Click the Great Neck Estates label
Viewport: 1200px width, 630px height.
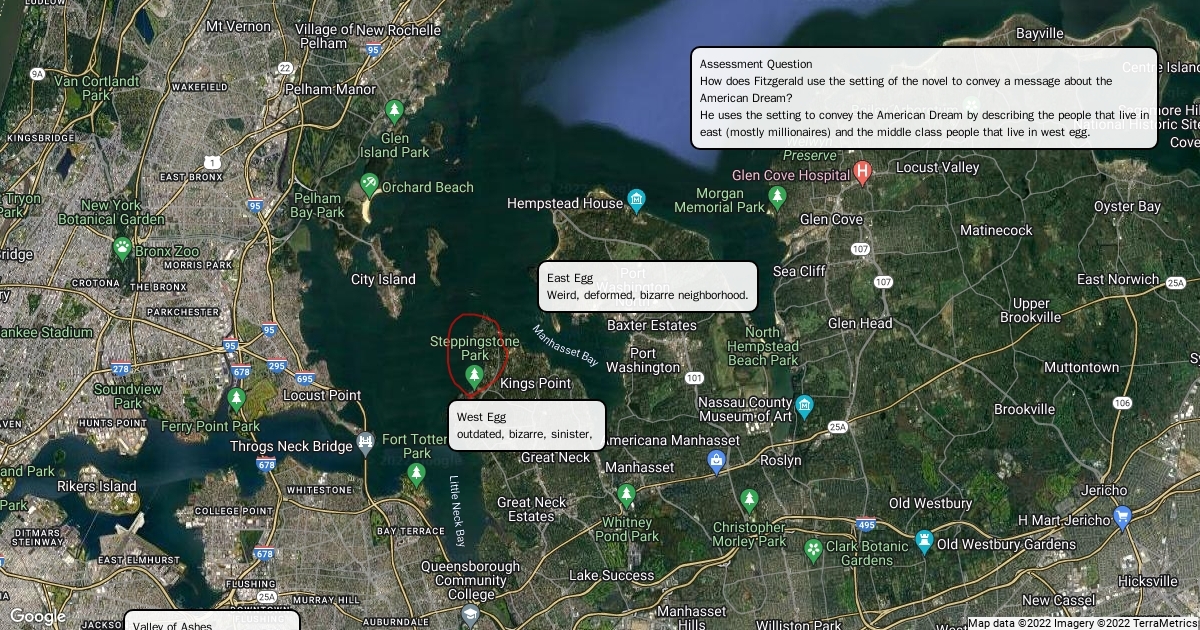click(x=532, y=509)
